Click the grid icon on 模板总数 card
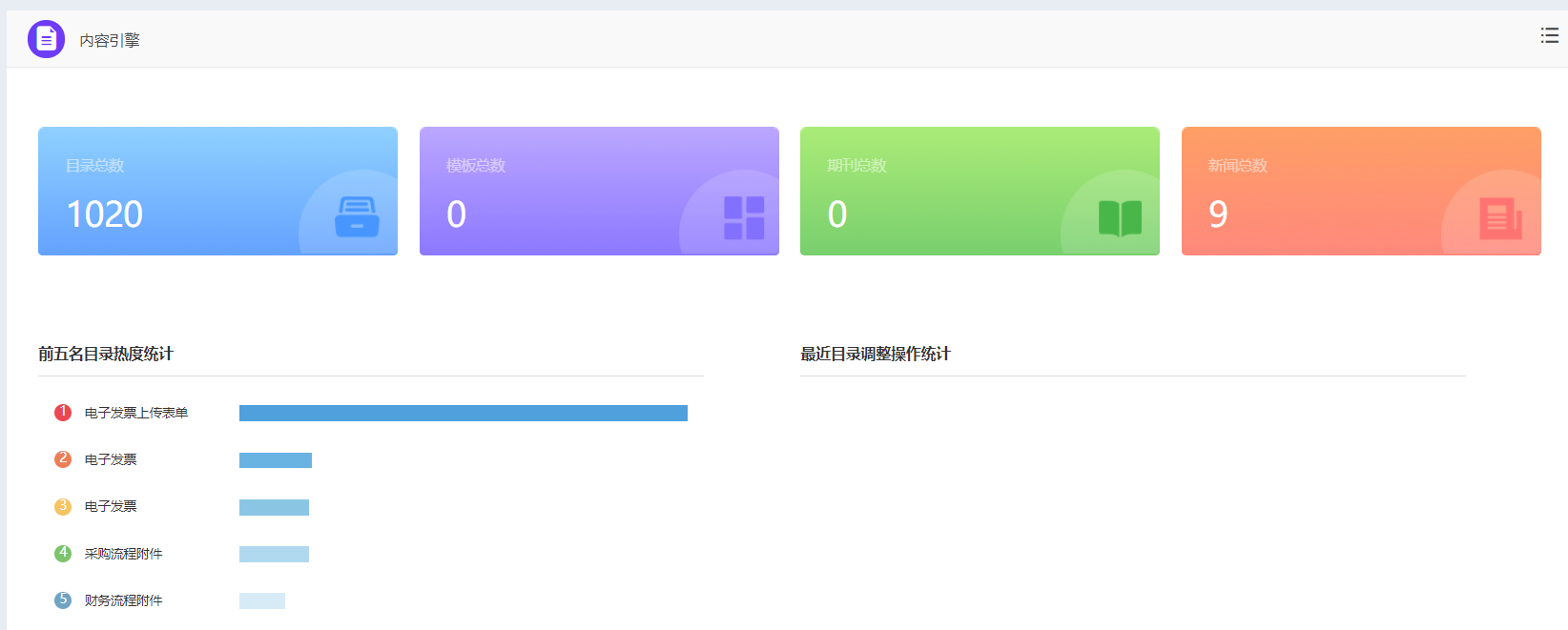The height and width of the screenshot is (630, 1568). point(744,217)
